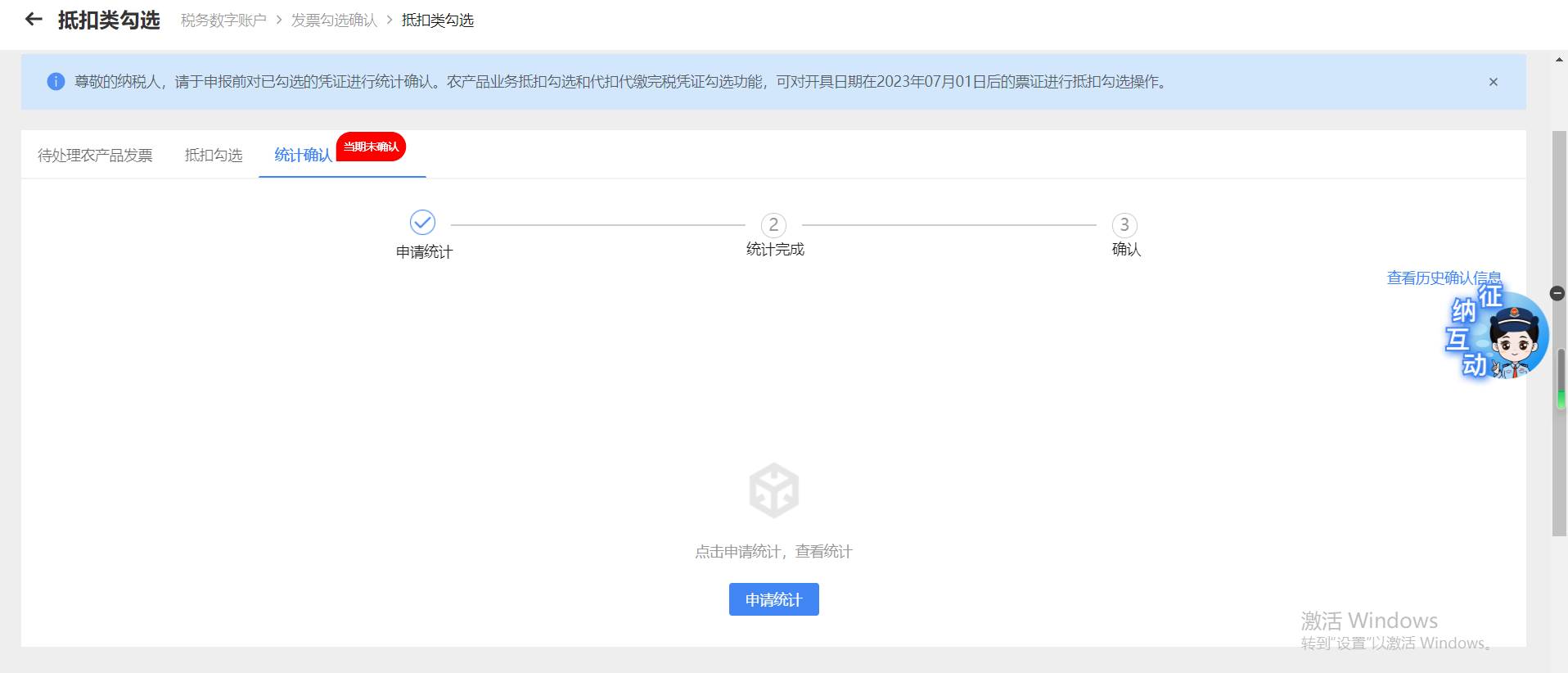Image resolution: width=1568 pixels, height=673 pixels.
Task: Click the empty-state cube icon
Action: click(773, 490)
